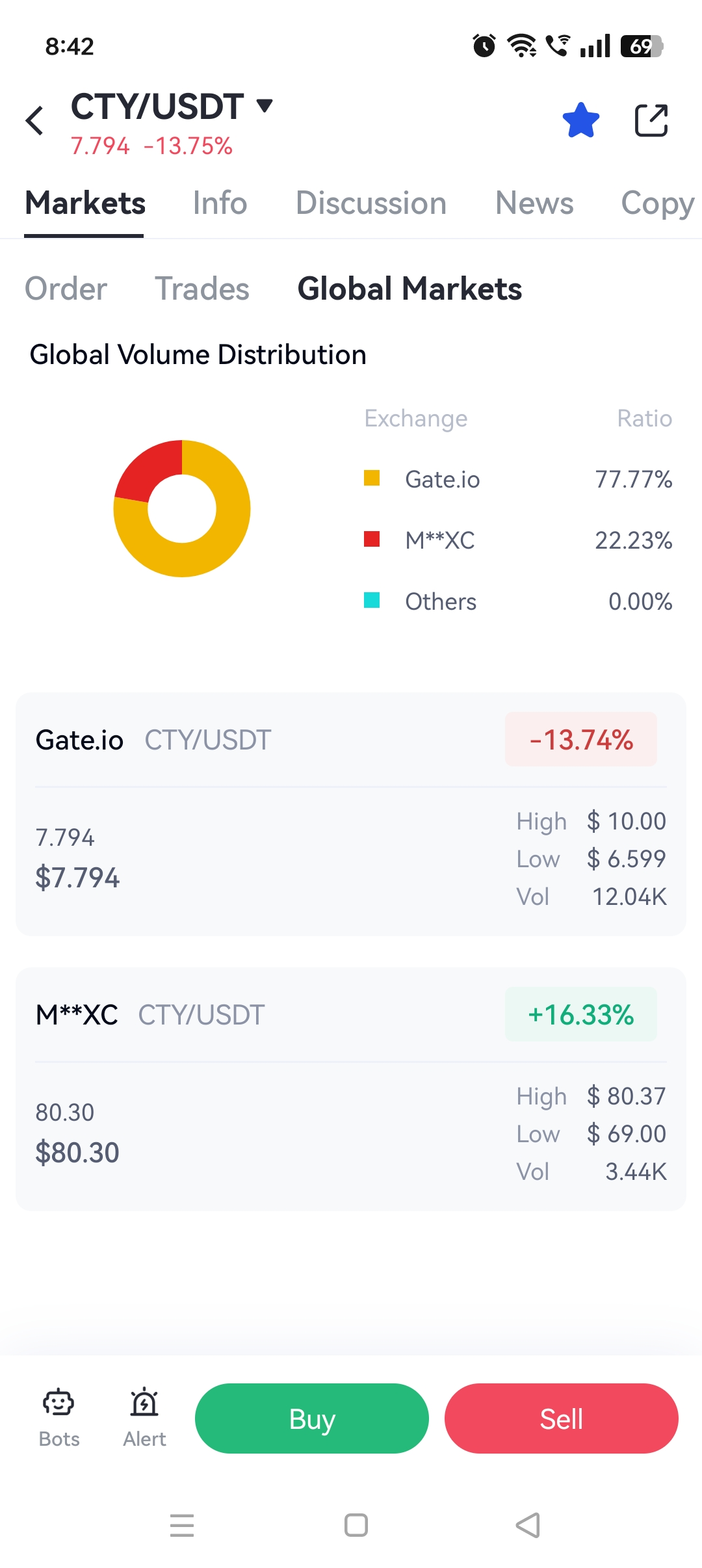
Task: Open the share icon
Action: pos(651,121)
